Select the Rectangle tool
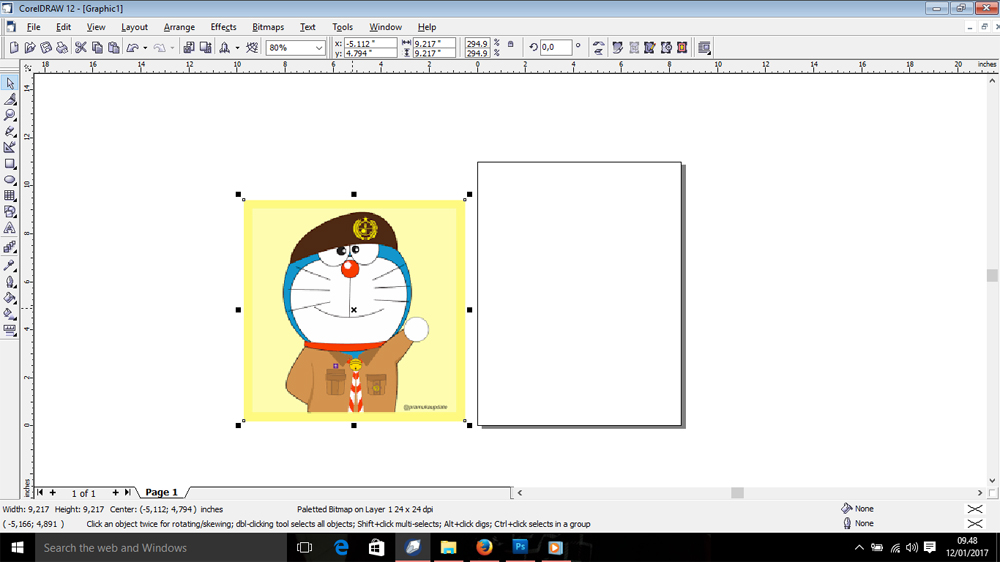This screenshot has width=1000, height=562. pyautogui.click(x=10, y=164)
